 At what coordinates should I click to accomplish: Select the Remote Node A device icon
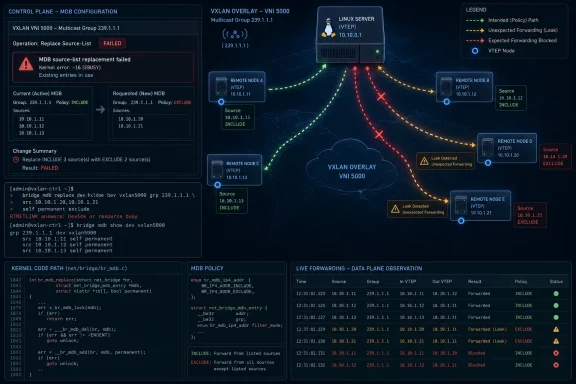pos(221,87)
